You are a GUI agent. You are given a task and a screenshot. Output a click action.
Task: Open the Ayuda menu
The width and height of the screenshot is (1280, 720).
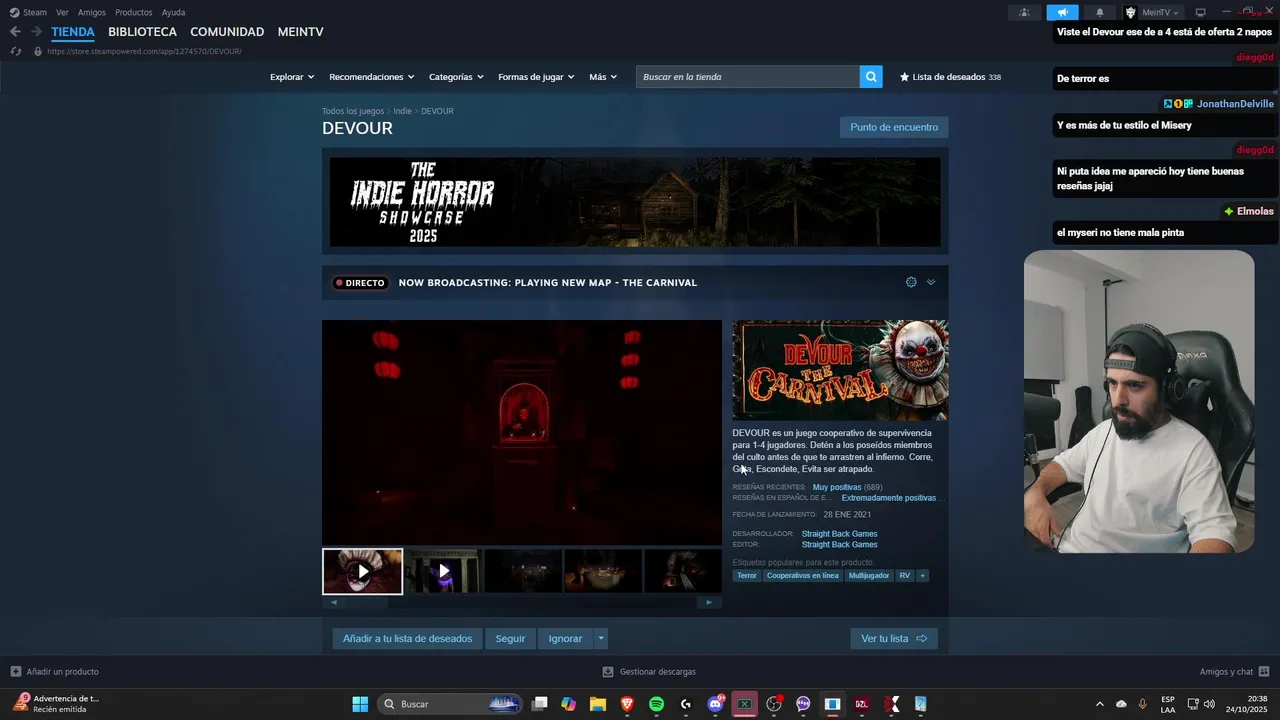click(x=173, y=12)
